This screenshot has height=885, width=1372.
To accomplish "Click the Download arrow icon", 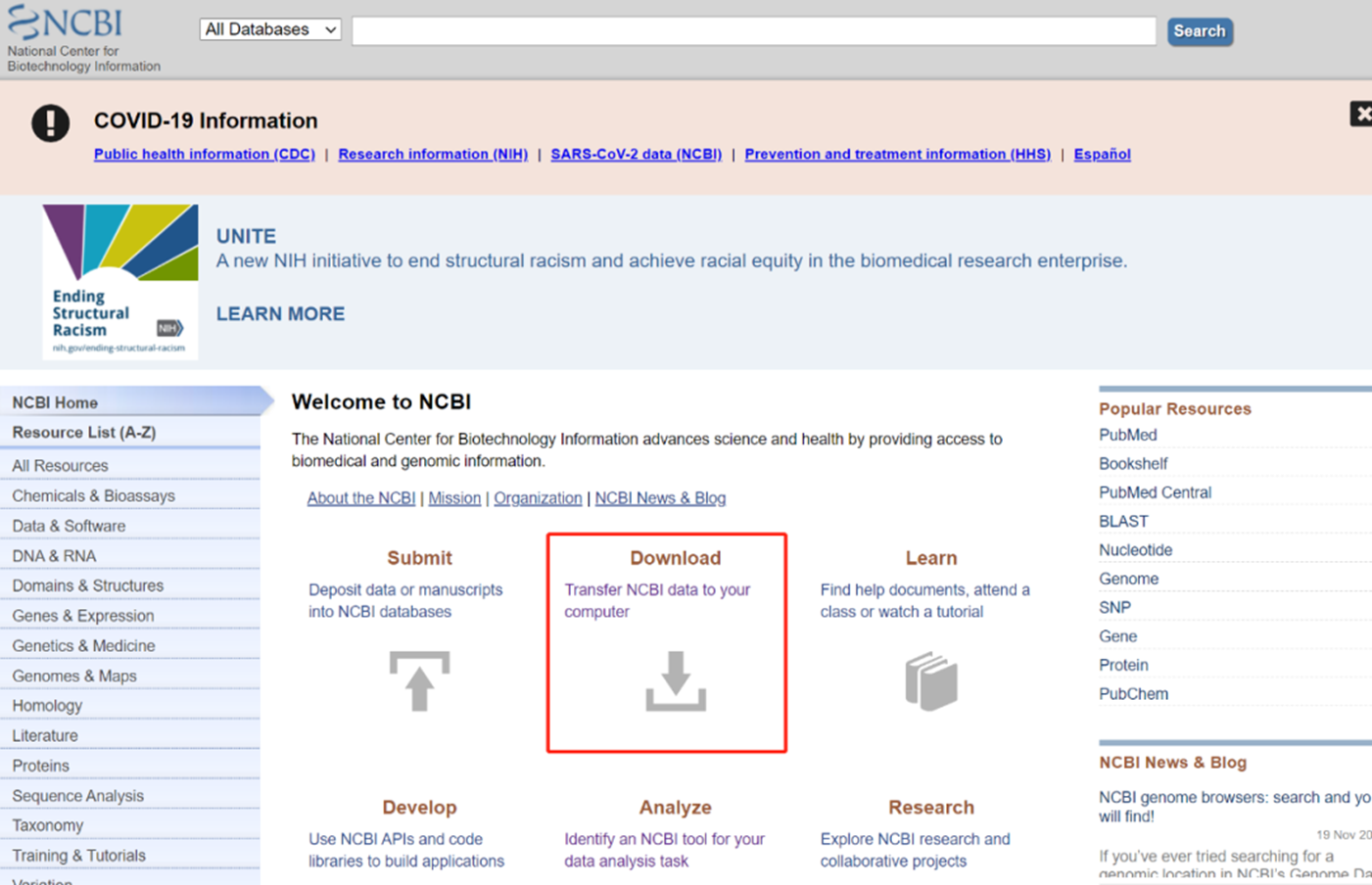I will coord(676,680).
